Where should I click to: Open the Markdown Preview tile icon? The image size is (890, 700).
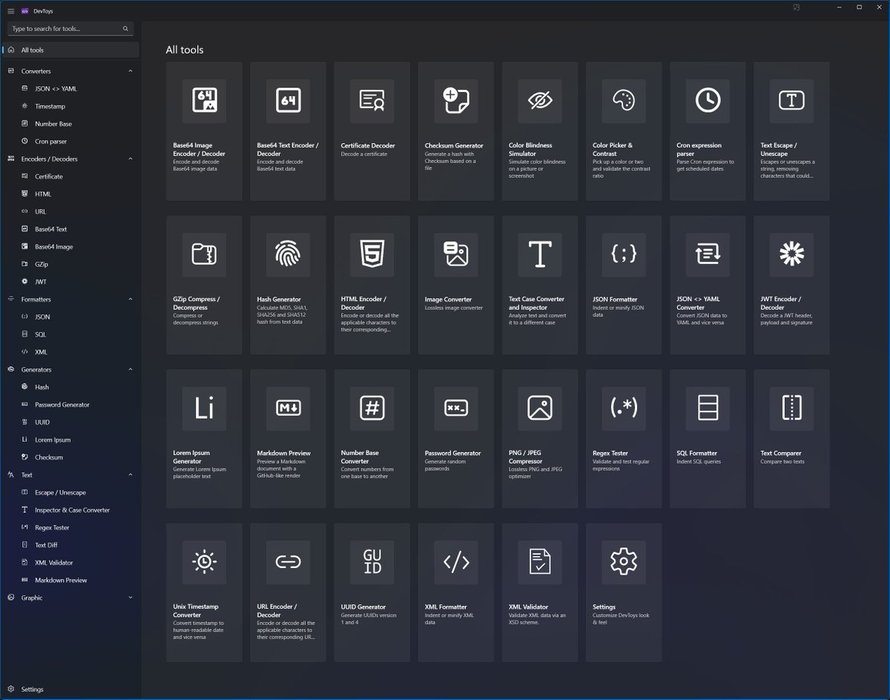pyautogui.click(x=288, y=408)
